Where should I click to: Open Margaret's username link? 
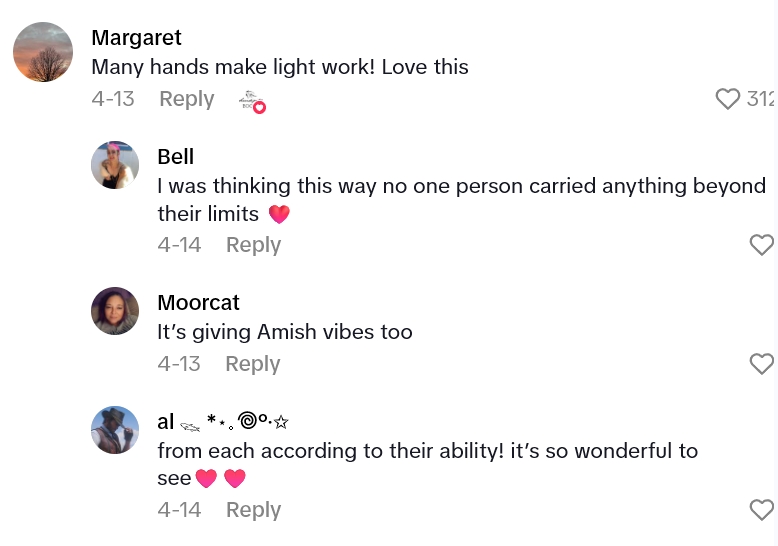pyautogui.click(x=136, y=38)
